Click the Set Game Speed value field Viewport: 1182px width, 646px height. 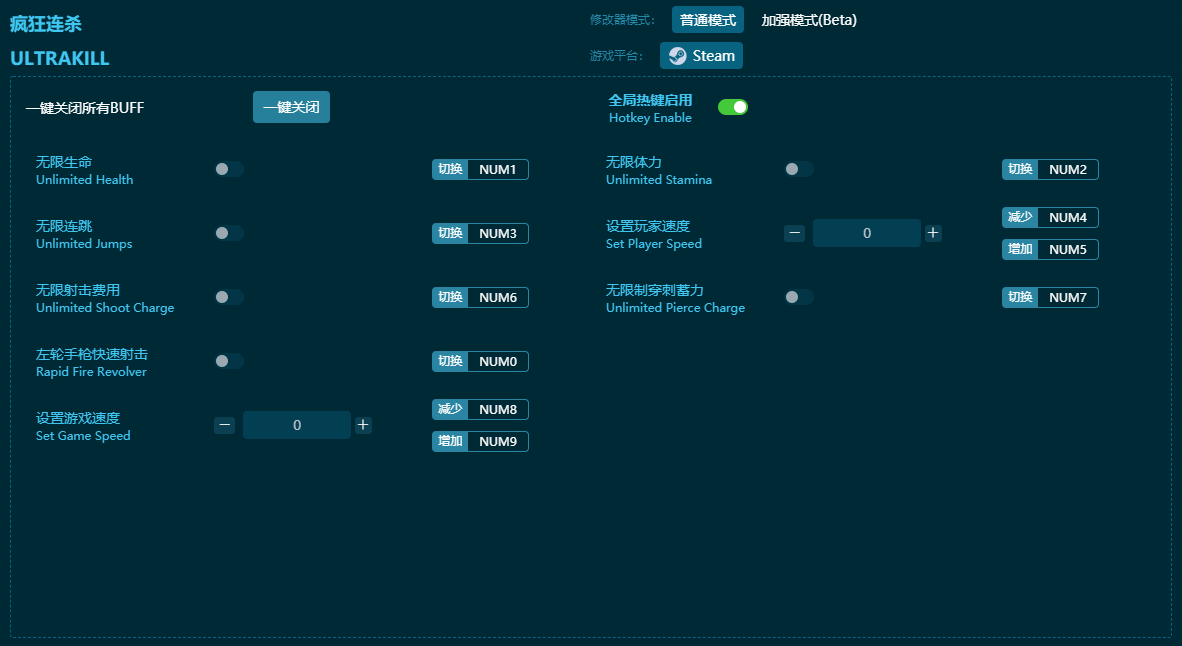[296, 425]
